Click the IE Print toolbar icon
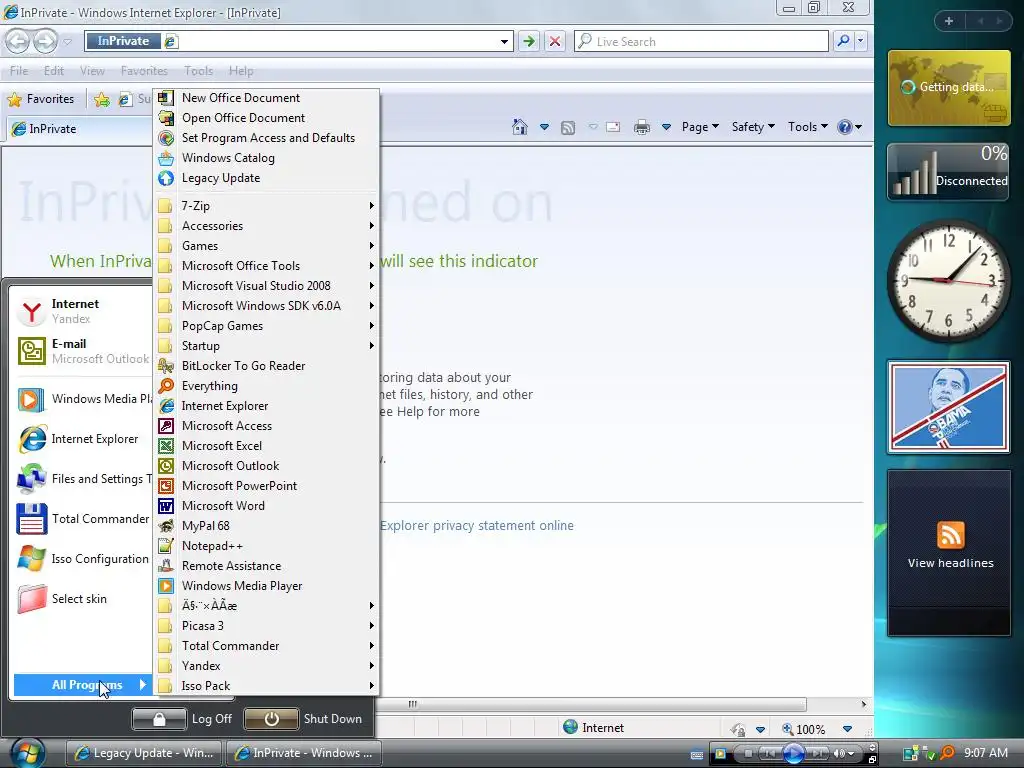The height and width of the screenshot is (768, 1024). [642, 127]
